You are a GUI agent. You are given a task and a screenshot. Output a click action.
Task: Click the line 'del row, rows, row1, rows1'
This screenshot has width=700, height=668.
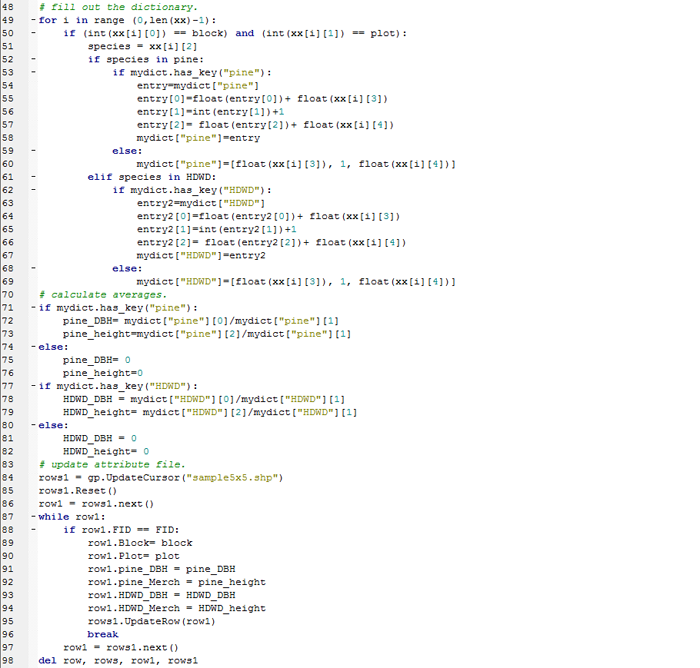[118, 660]
